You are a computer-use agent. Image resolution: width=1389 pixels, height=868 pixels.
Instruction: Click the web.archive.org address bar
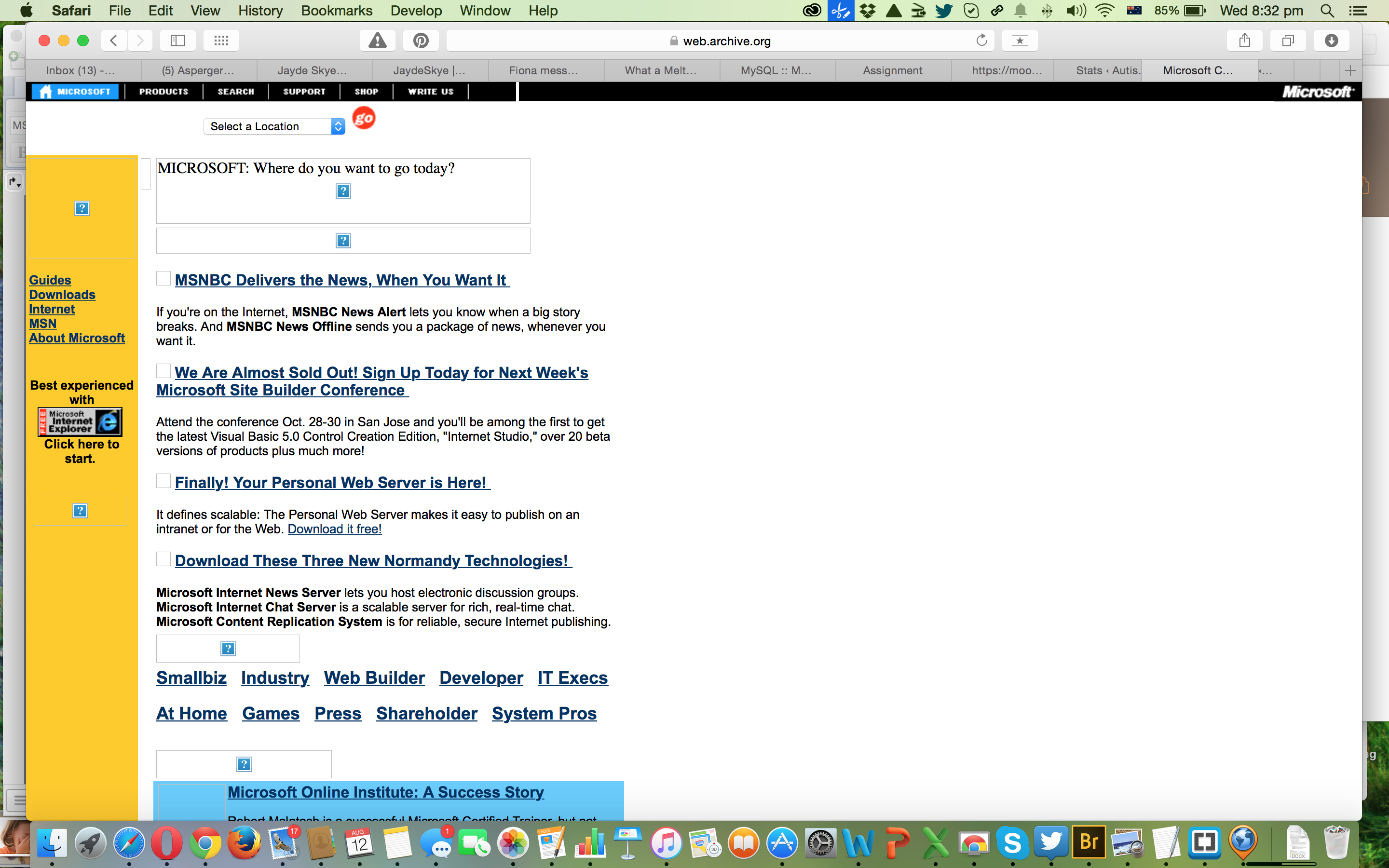pos(720,41)
